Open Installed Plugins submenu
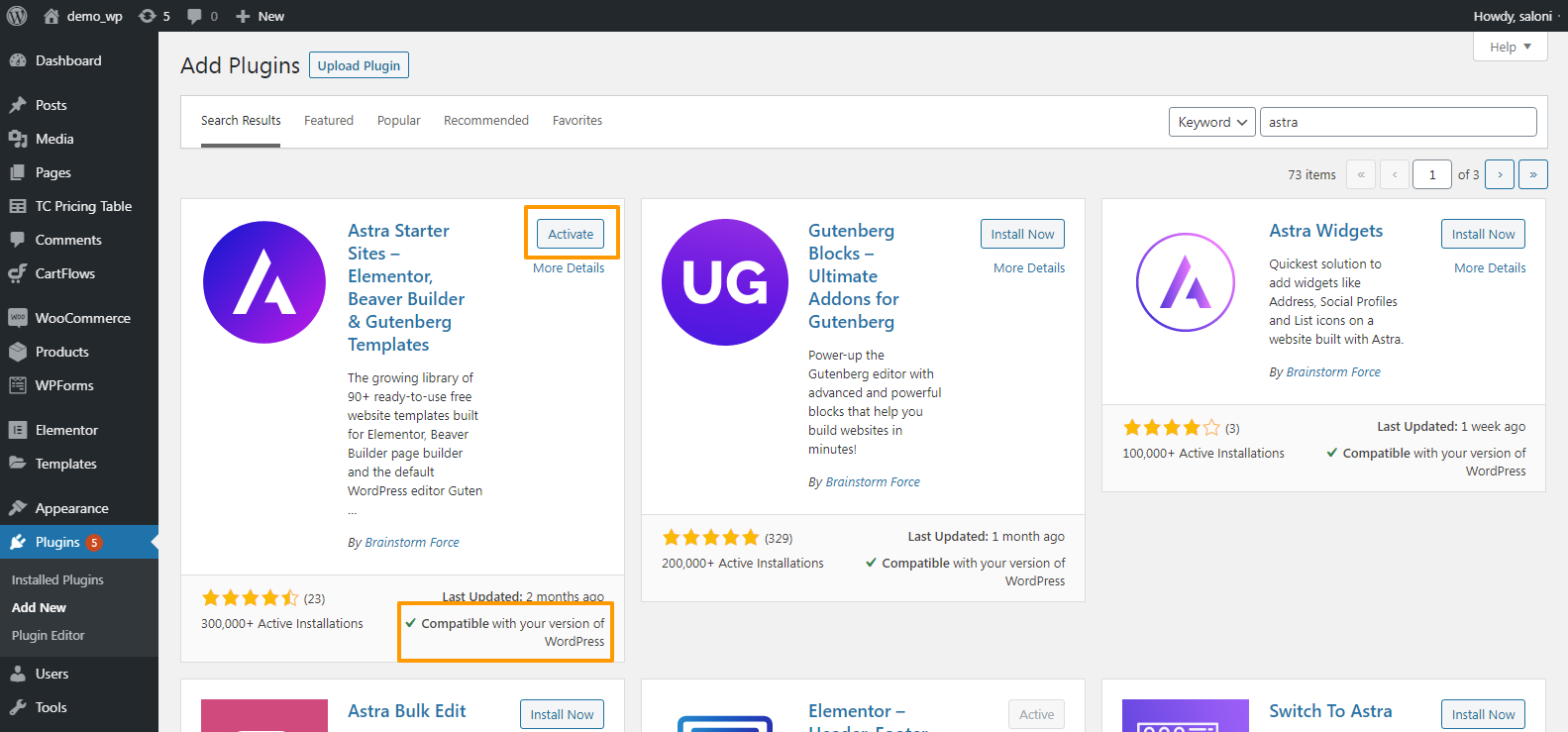 coord(57,579)
